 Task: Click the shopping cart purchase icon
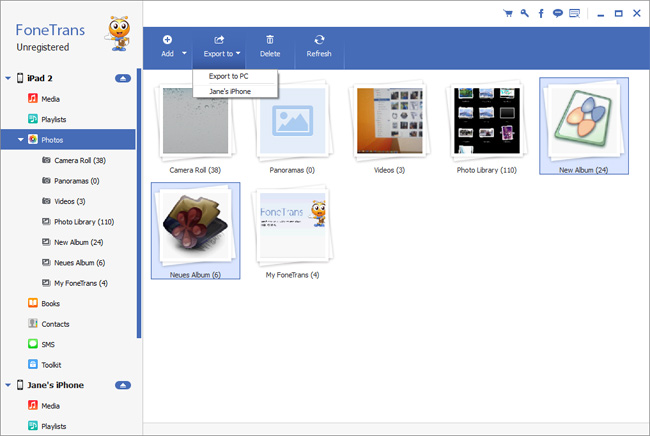(509, 14)
